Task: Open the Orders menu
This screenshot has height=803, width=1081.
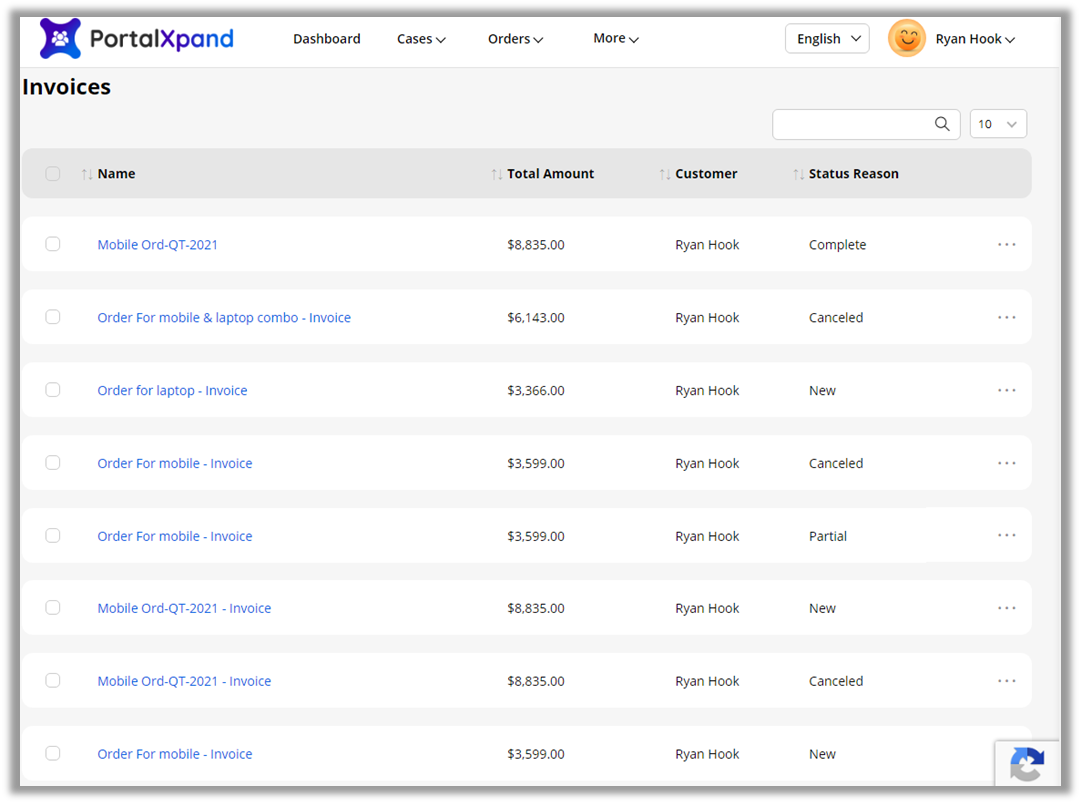Action: (x=515, y=39)
